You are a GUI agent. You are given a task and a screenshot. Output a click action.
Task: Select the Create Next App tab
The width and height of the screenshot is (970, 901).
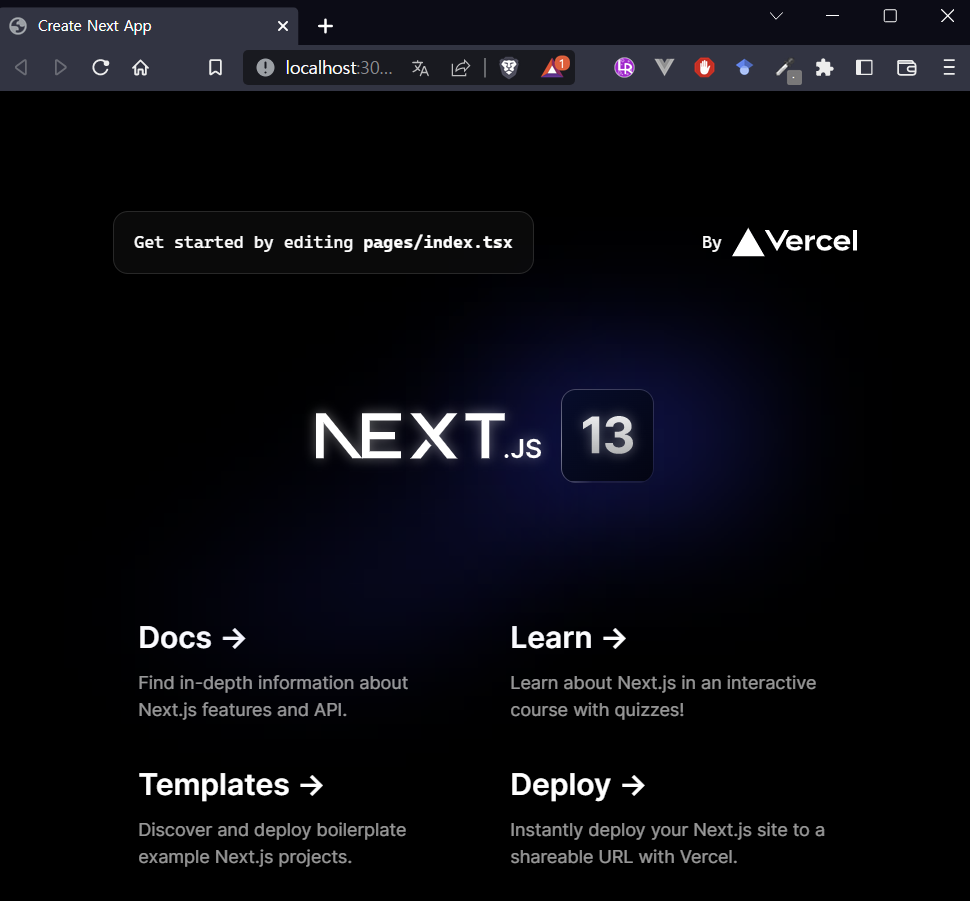click(x=148, y=26)
